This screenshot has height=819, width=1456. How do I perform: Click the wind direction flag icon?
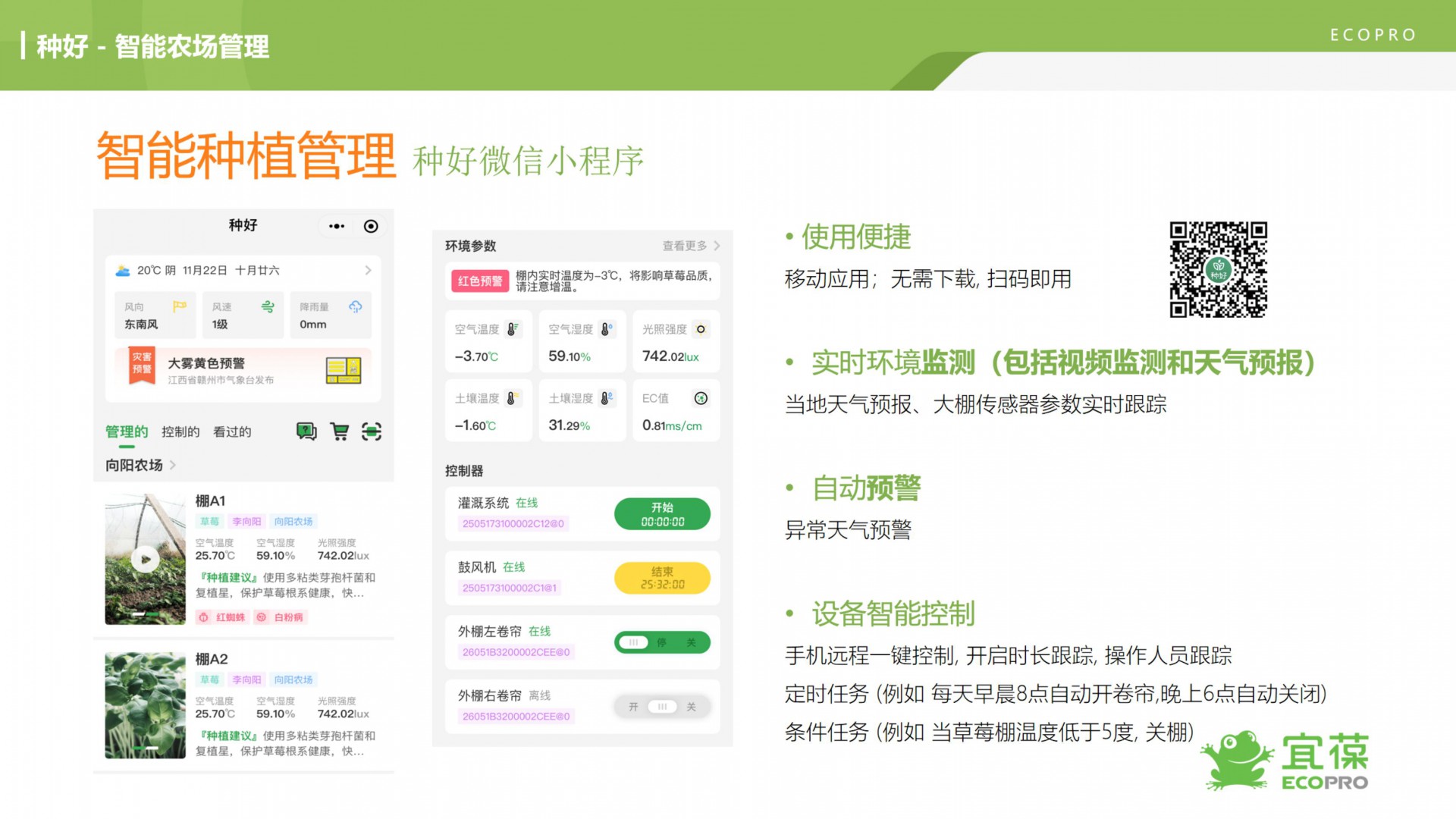pyautogui.click(x=180, y=306)
